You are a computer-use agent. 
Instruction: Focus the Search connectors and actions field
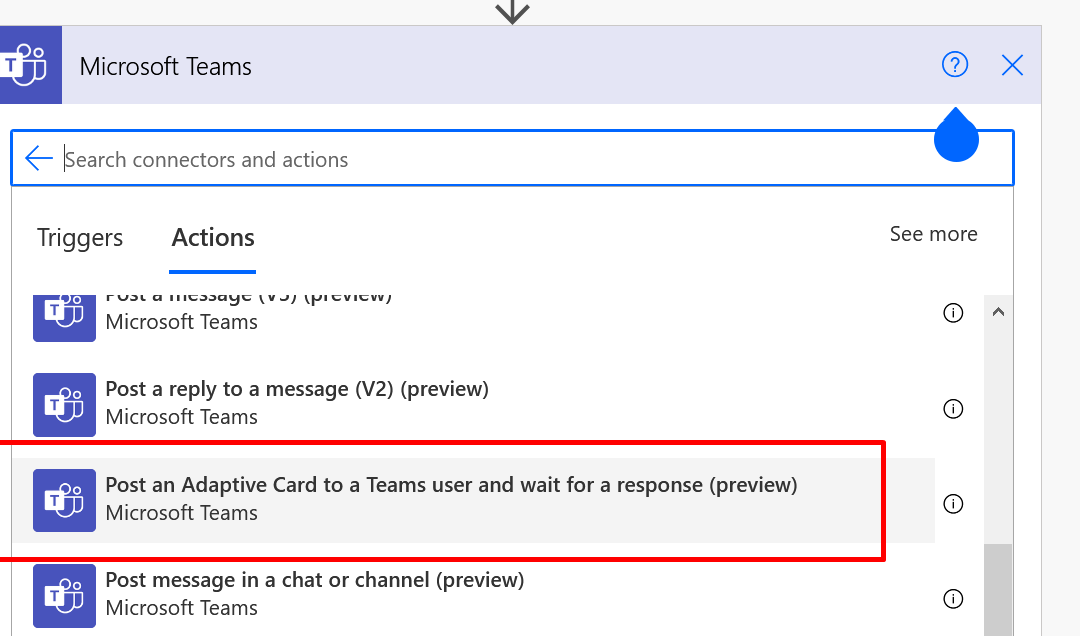[x=512, y=158]
